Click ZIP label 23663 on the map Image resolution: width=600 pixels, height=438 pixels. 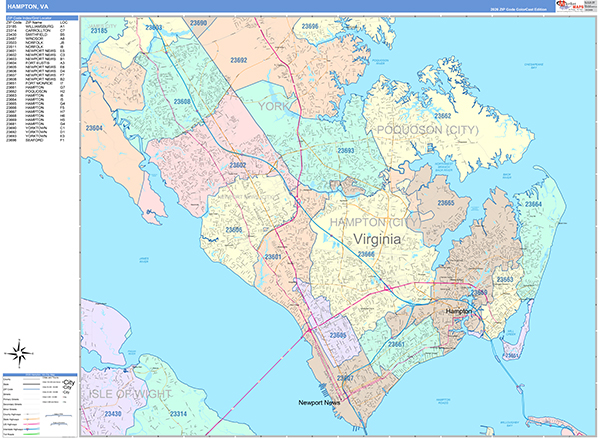(505, 280)
